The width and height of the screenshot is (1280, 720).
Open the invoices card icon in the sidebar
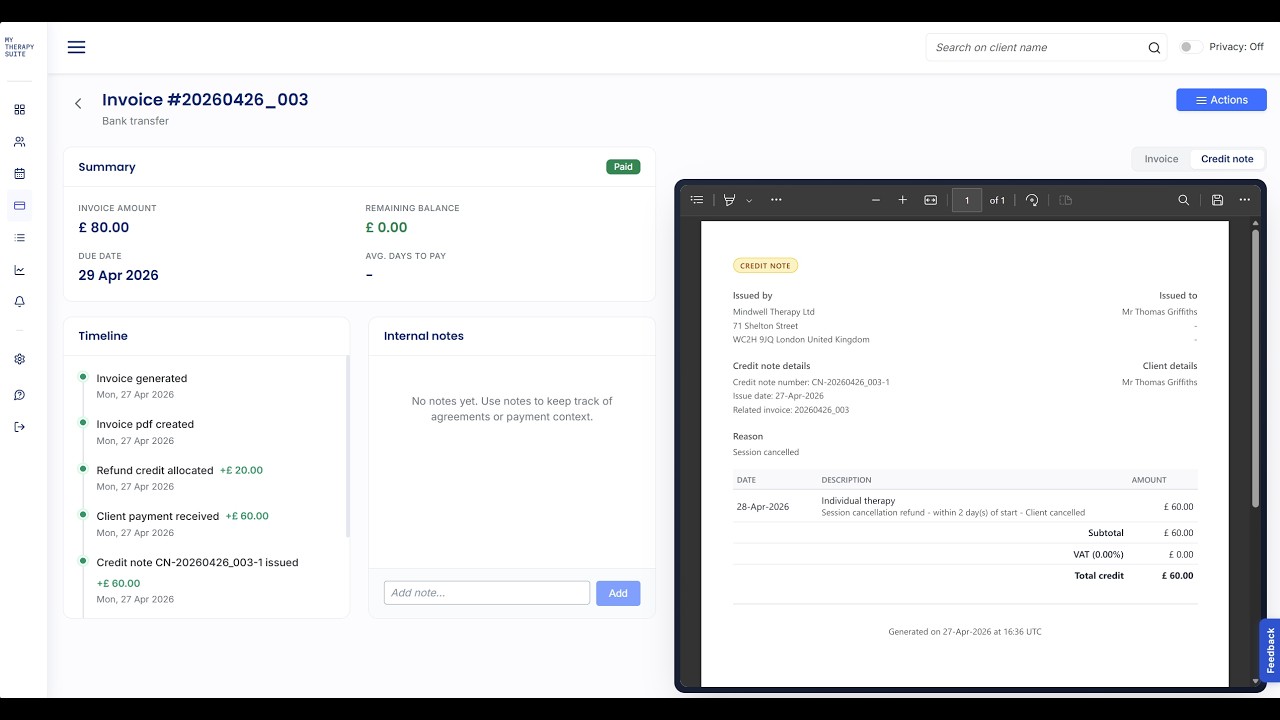20,206
